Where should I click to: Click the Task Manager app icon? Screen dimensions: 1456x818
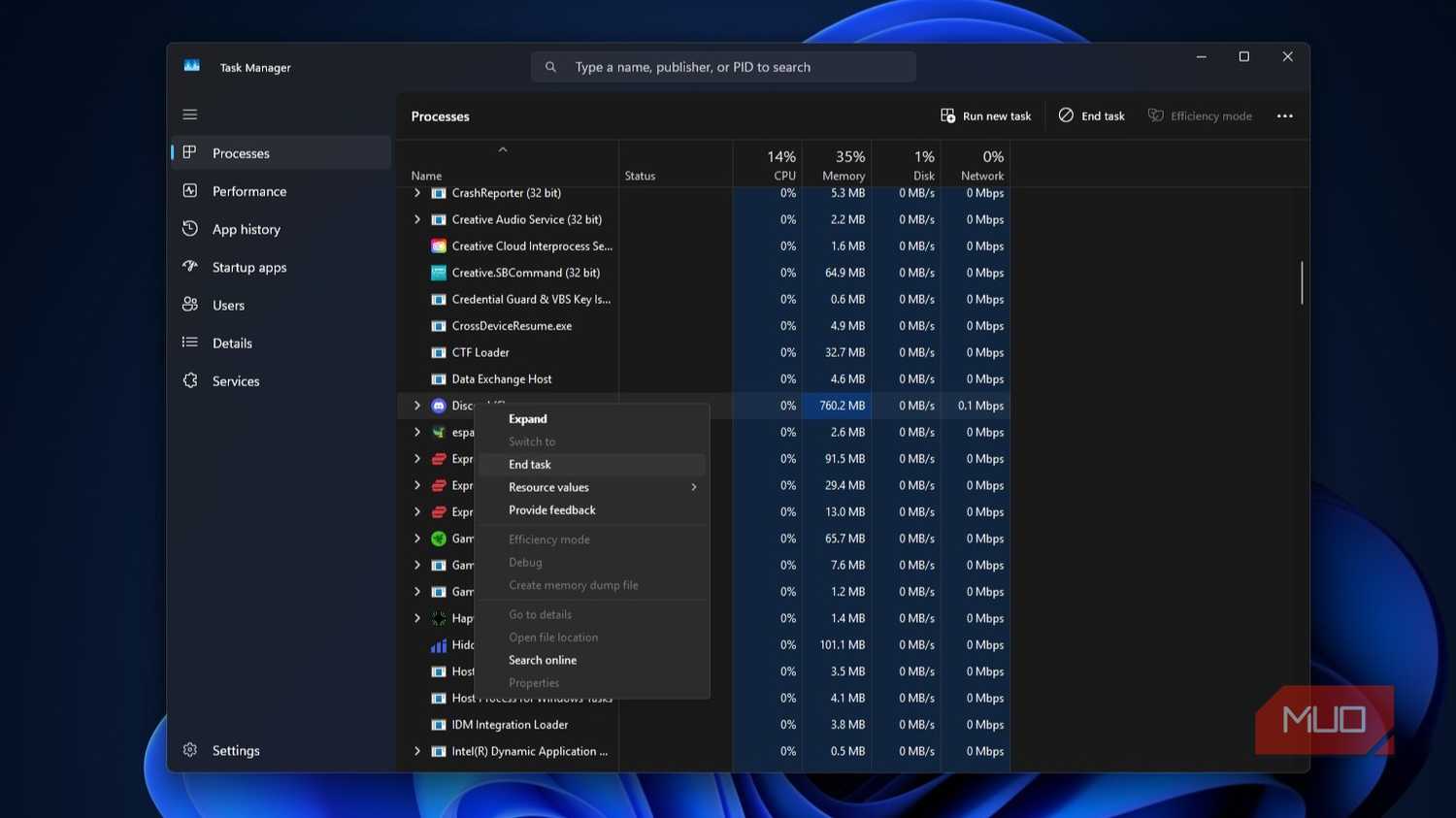pos(192,66)
